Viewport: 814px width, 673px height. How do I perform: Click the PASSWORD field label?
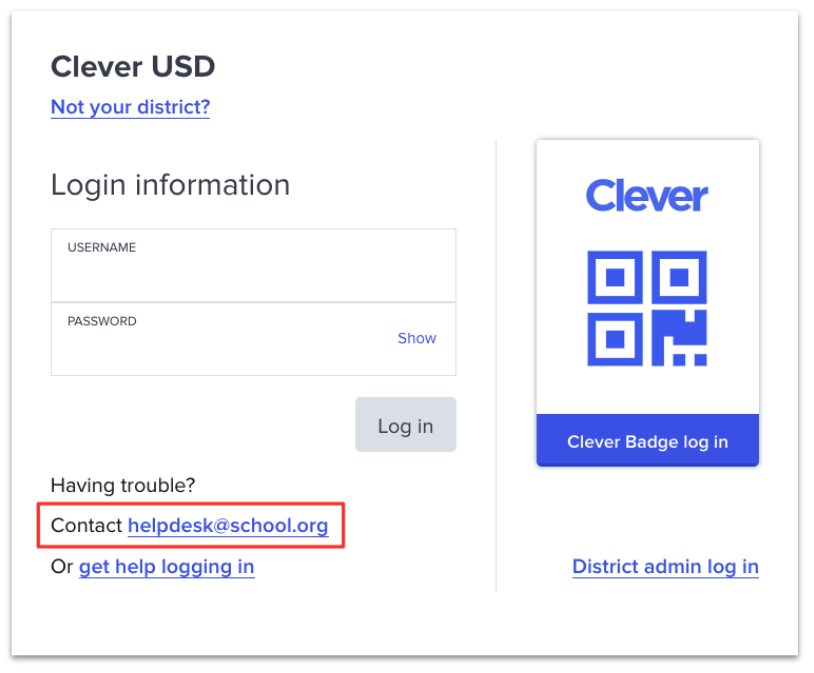pos(102,321)
